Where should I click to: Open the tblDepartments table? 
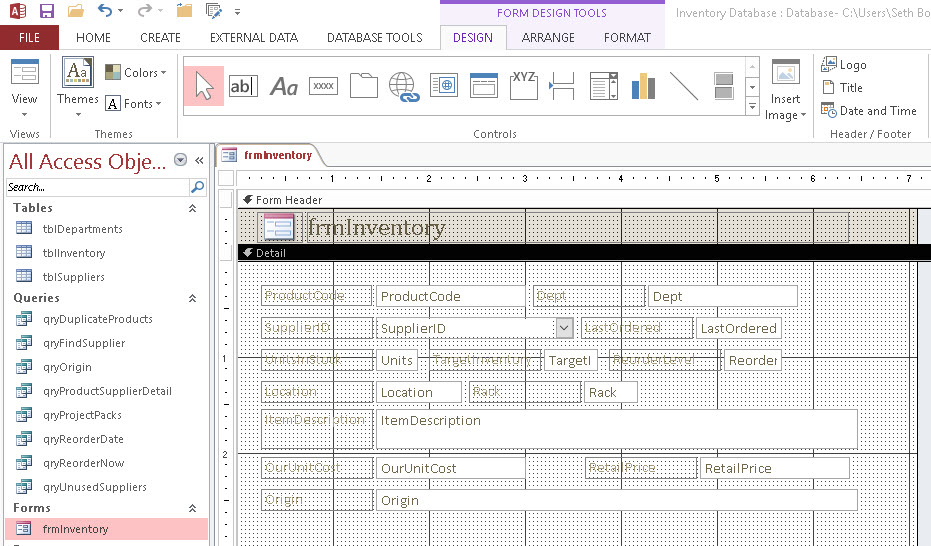click(83, 229)
